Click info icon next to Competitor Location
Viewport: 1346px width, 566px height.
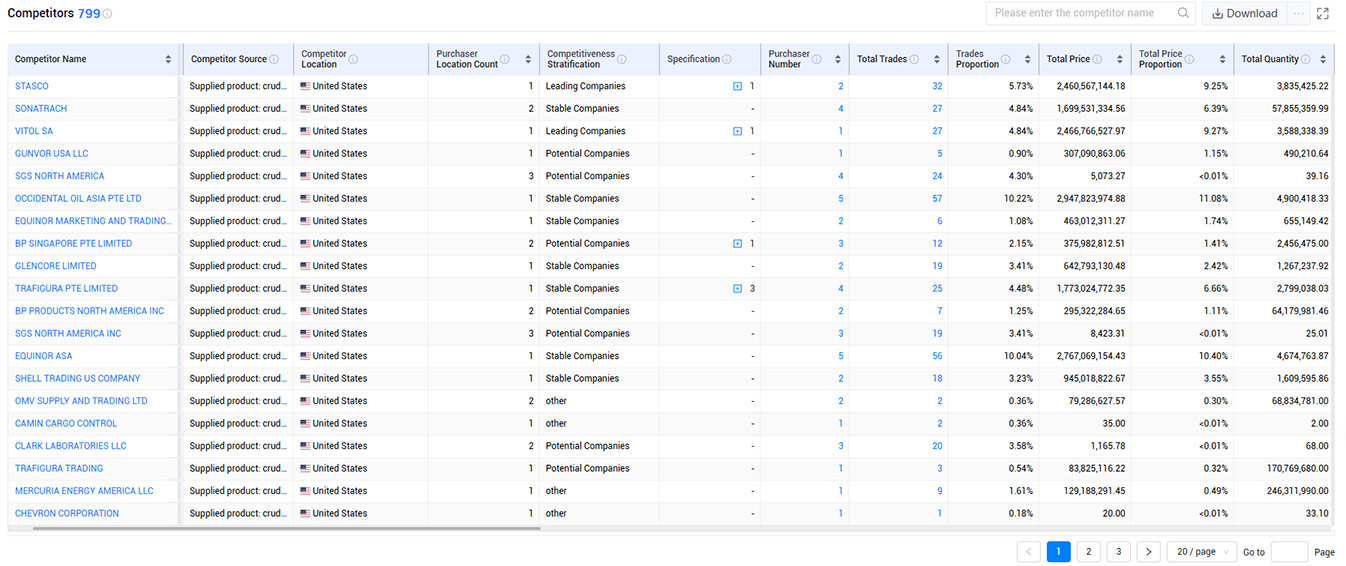point(353,59)
